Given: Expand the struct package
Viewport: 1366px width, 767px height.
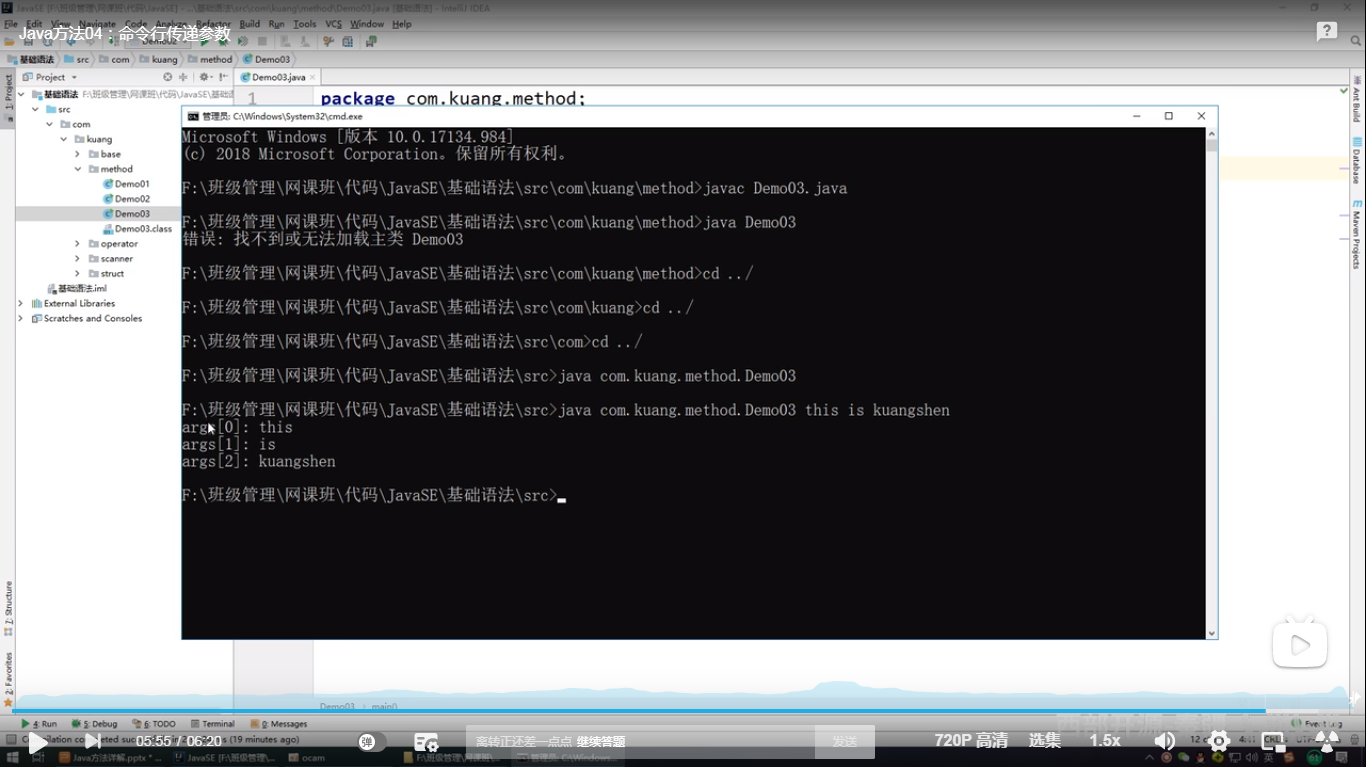Looking at the screenshot, I should coord(77,274).
